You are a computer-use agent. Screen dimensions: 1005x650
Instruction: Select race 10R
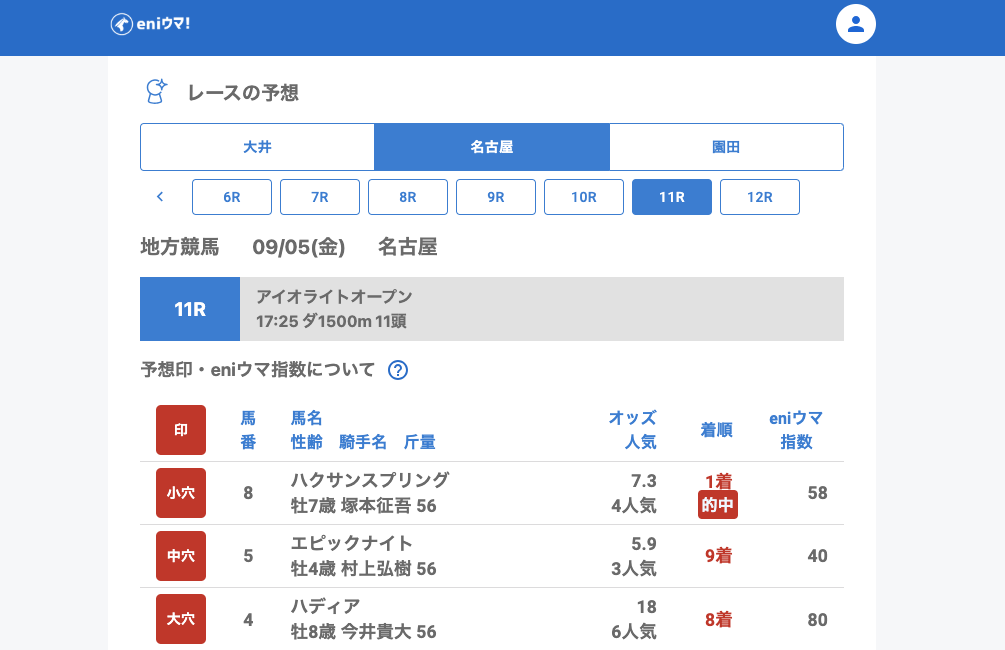pyautogui.click(x=584, y=197)
